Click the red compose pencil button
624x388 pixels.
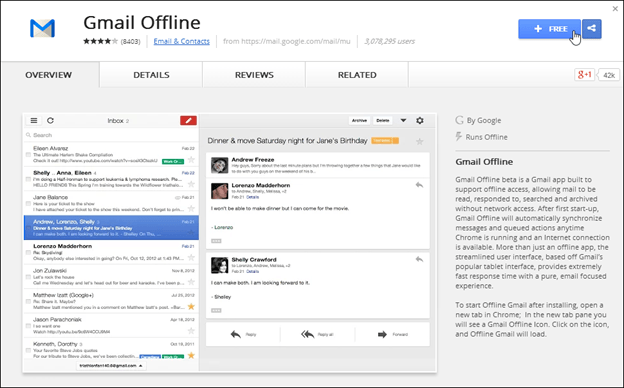[188, 120]
